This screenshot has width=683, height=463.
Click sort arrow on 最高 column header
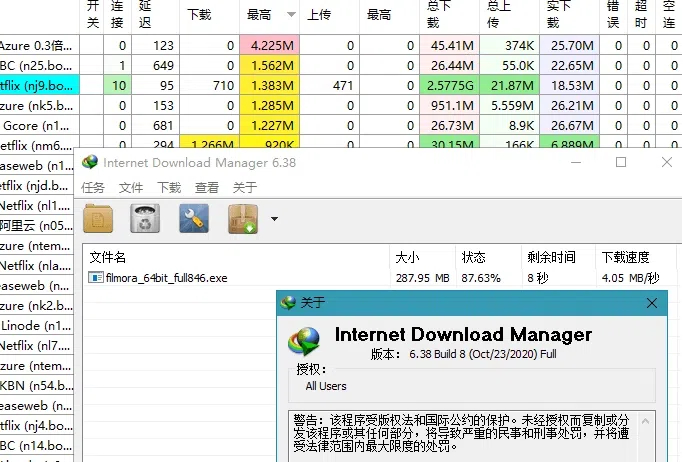[x=291, y=14]
